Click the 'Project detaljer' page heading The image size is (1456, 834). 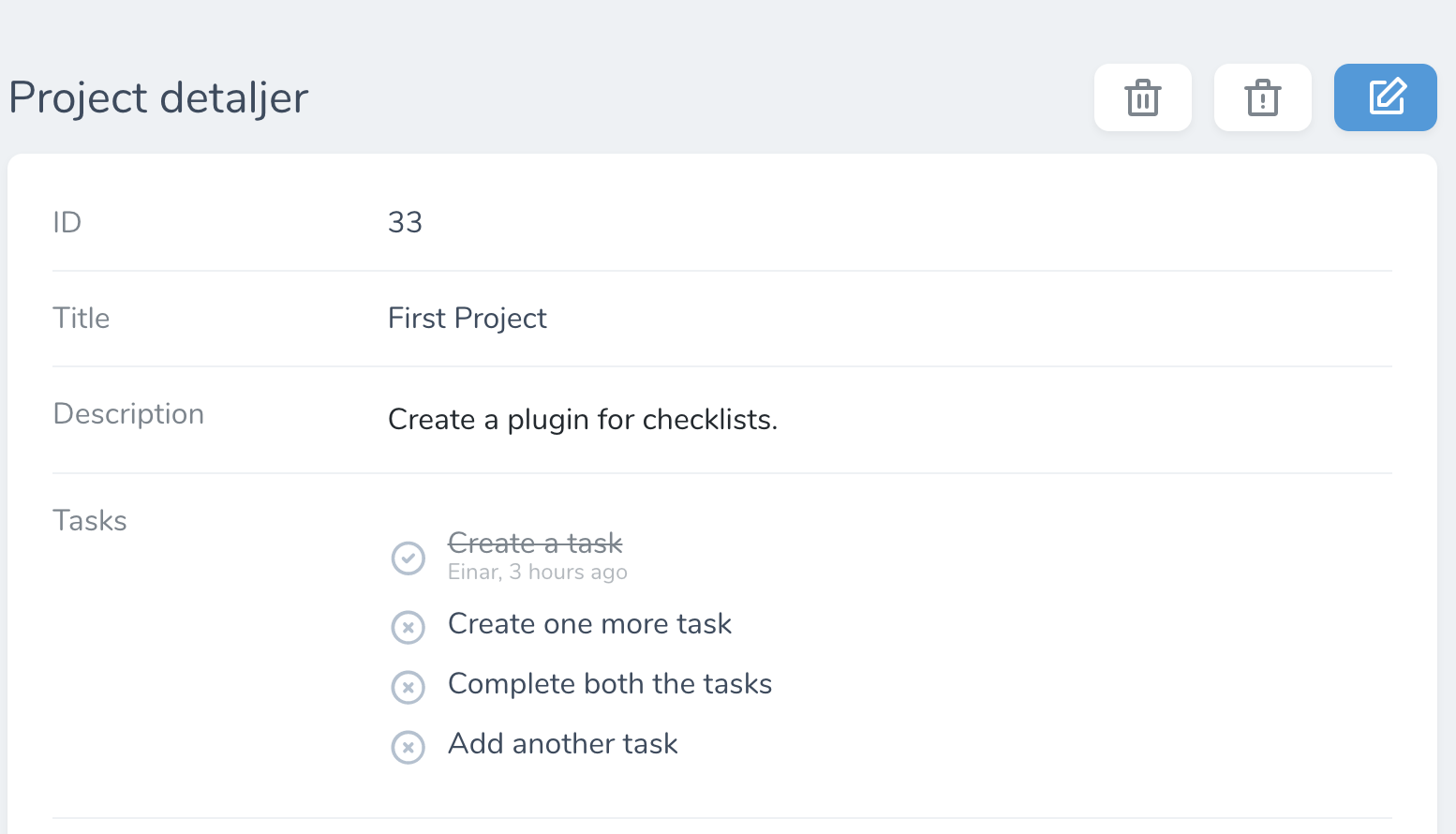(158, 97)
